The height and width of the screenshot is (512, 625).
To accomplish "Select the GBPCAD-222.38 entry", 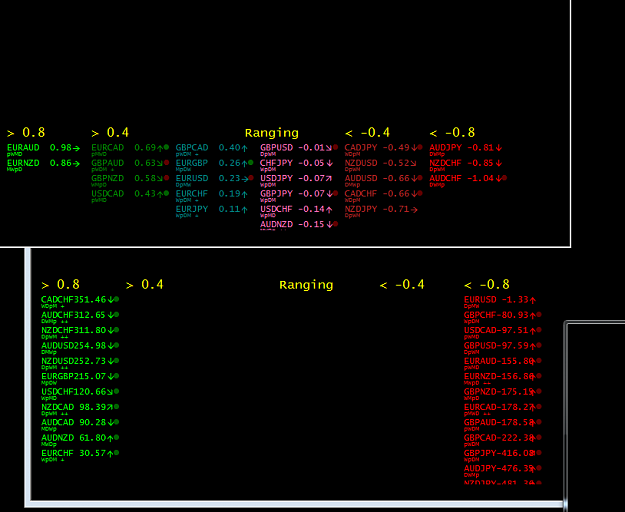I will pyautogui.click(x=503, y=438).
